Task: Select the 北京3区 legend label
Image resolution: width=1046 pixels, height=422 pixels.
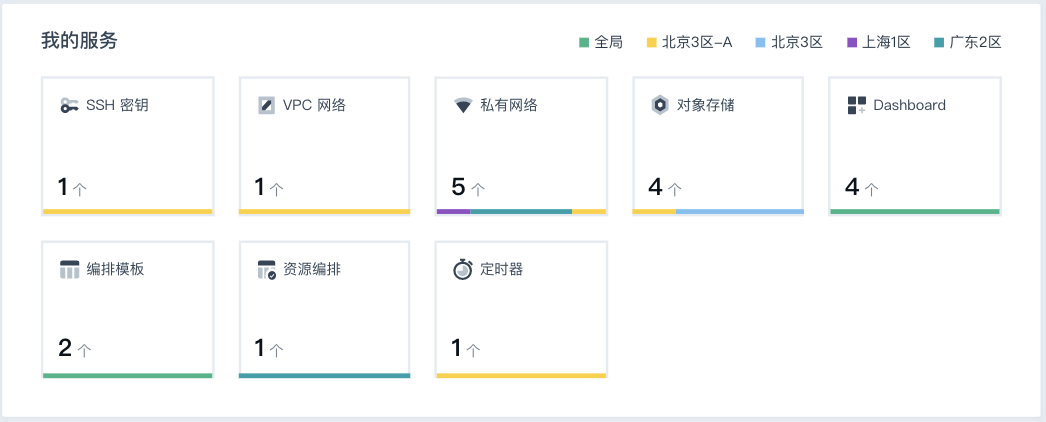Action: 797,42
